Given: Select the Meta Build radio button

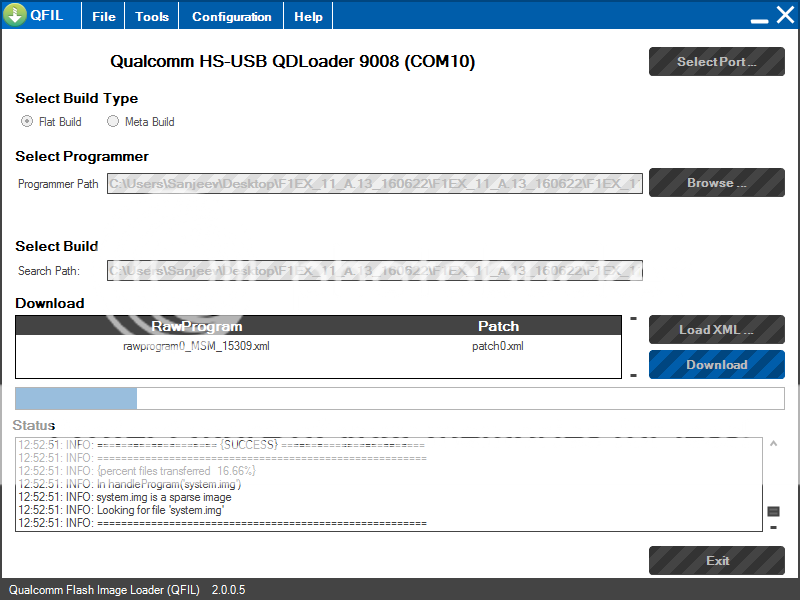Looking at the screenshot, I should pos(113,122).
